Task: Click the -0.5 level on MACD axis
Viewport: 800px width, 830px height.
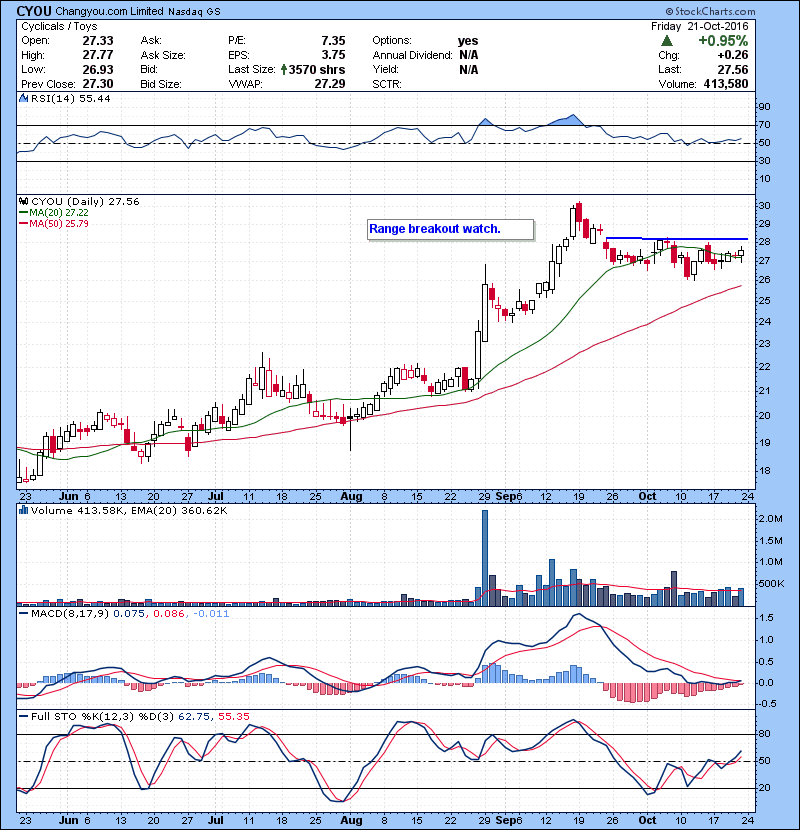Action: (x=766, y=704)
